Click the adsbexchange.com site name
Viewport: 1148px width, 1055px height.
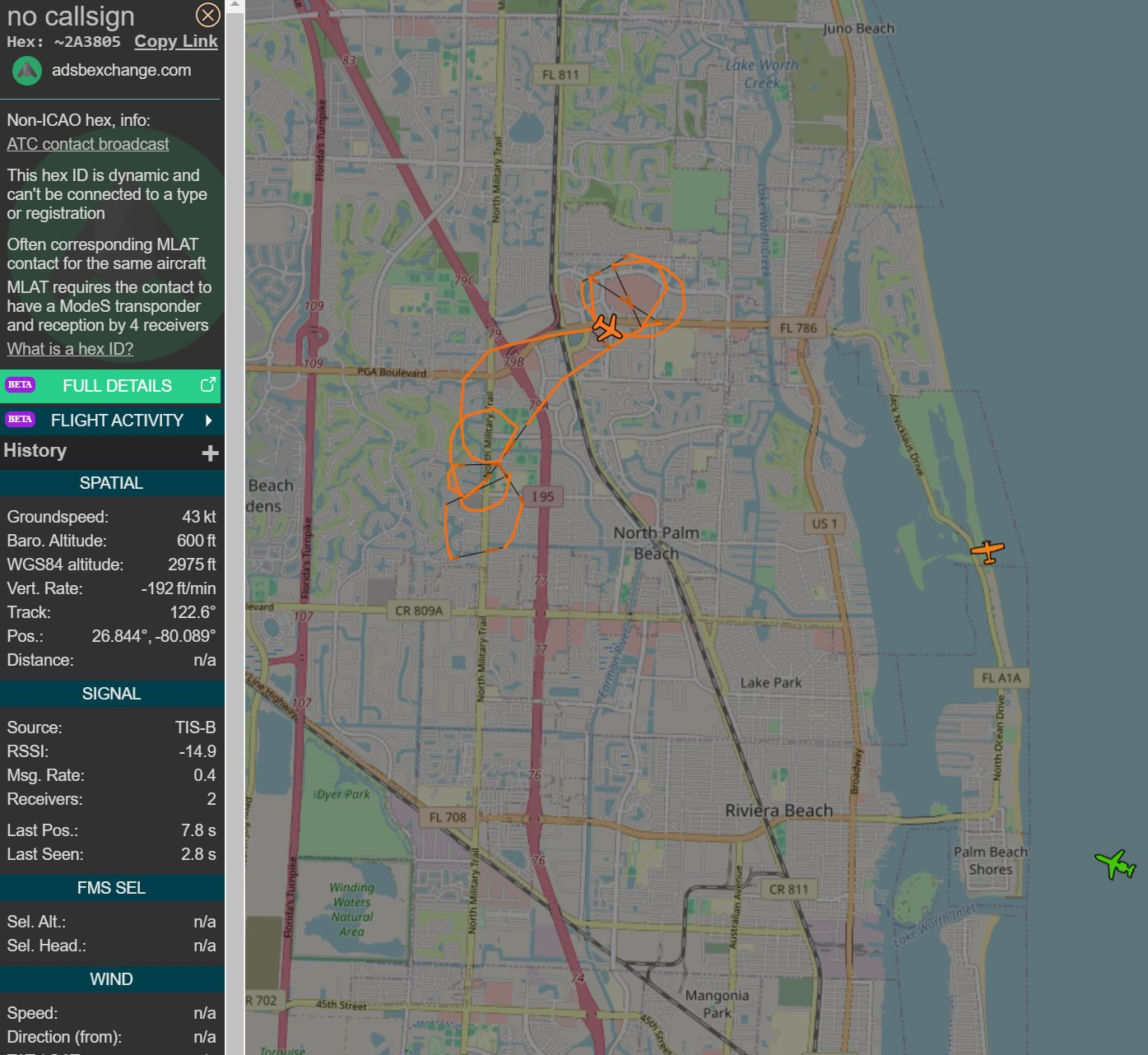coord(122,71)
